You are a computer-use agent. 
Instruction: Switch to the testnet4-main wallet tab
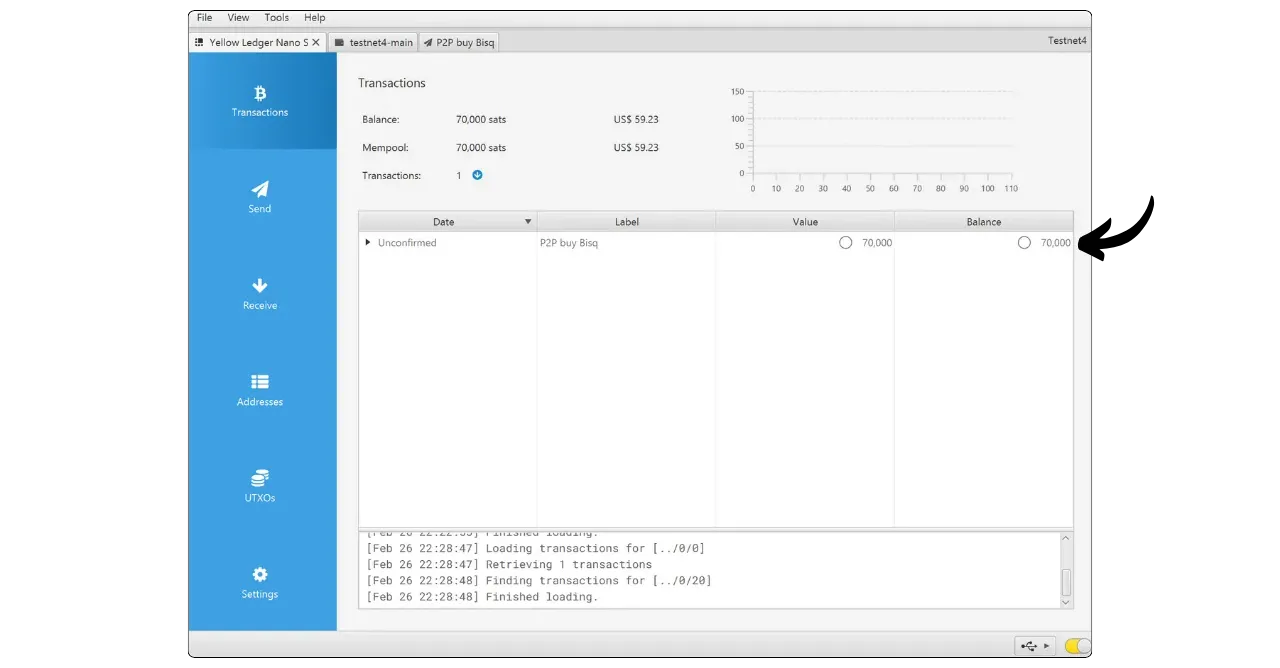pos(373,43)
